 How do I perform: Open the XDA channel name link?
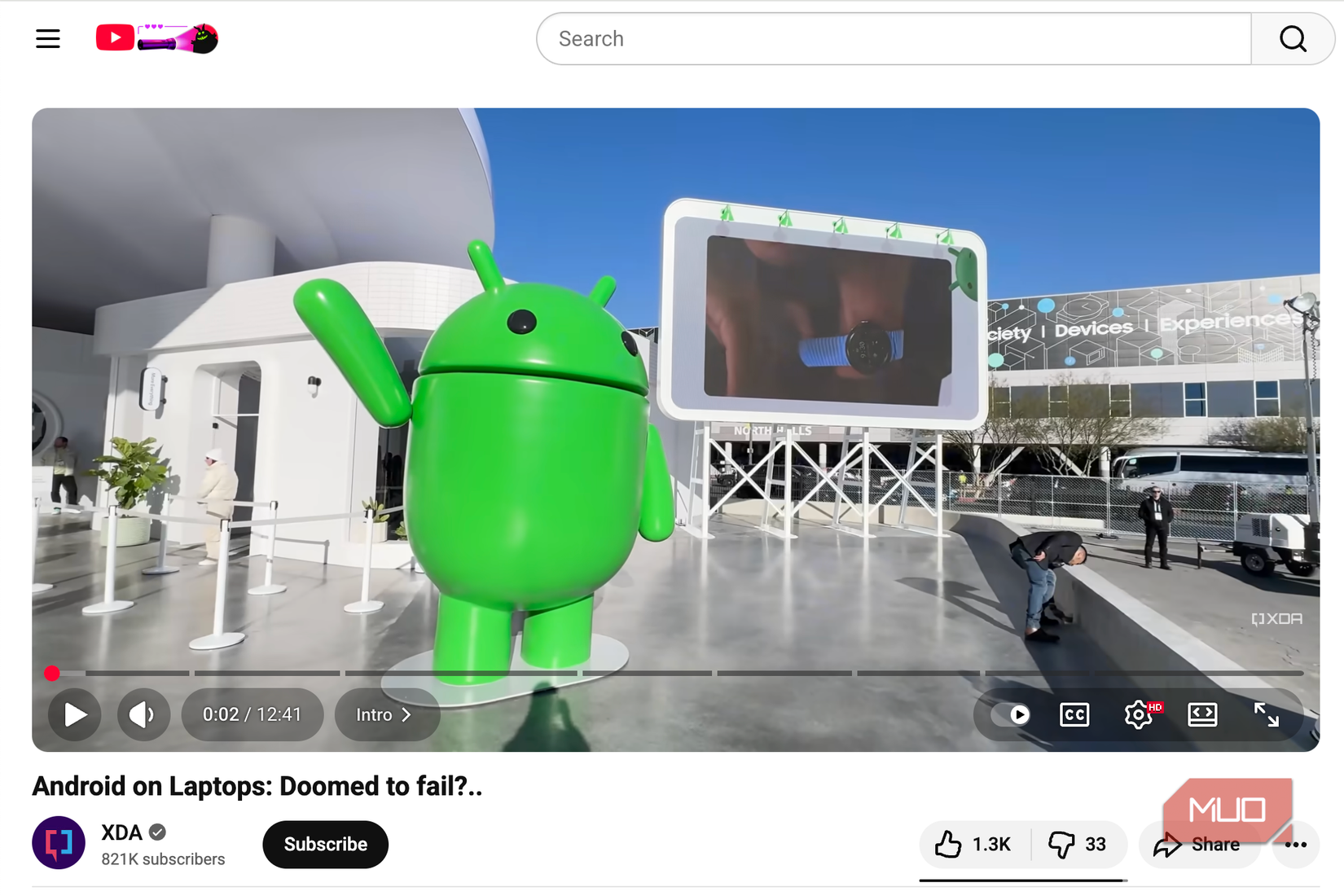pyautogui.click(x=121, y=832)
